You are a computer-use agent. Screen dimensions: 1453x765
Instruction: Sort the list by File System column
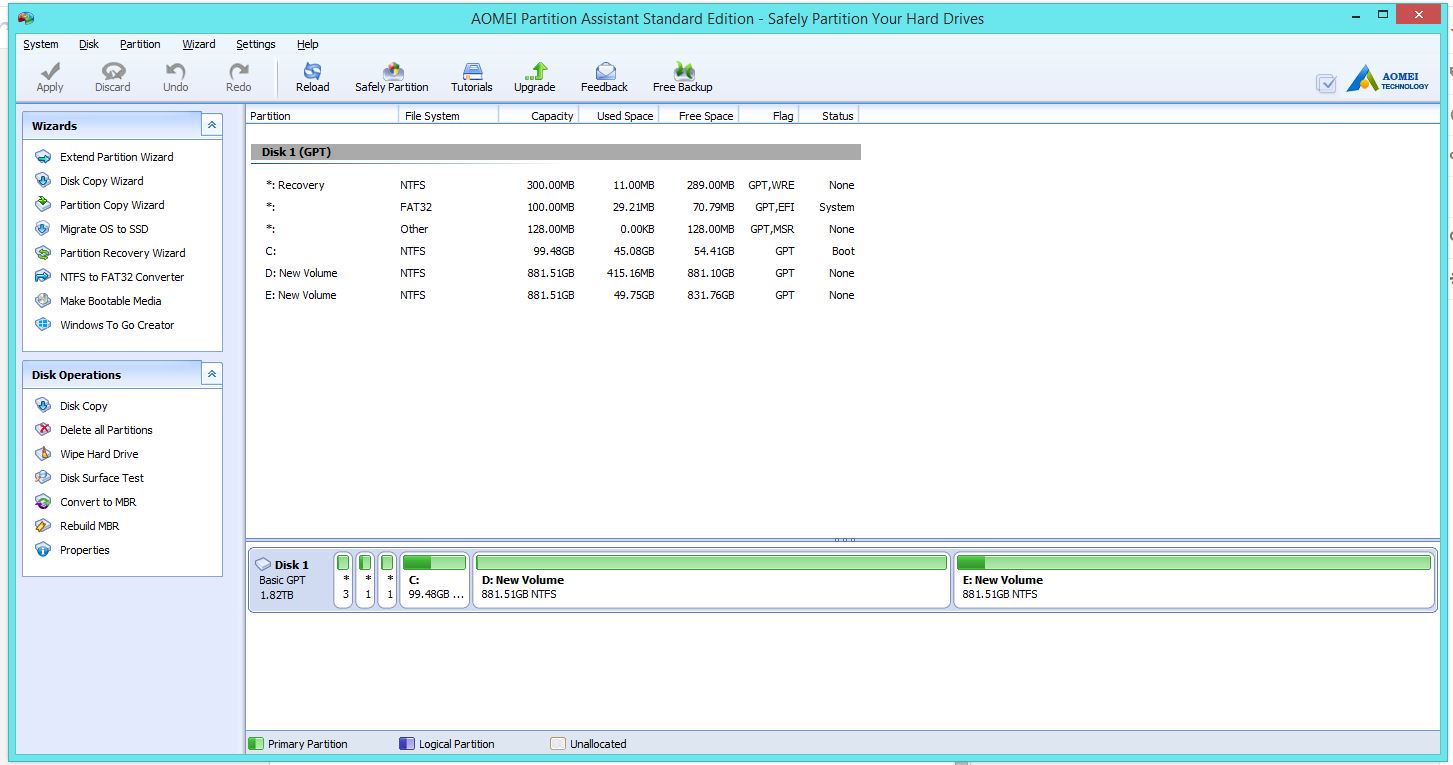point(448,116)
